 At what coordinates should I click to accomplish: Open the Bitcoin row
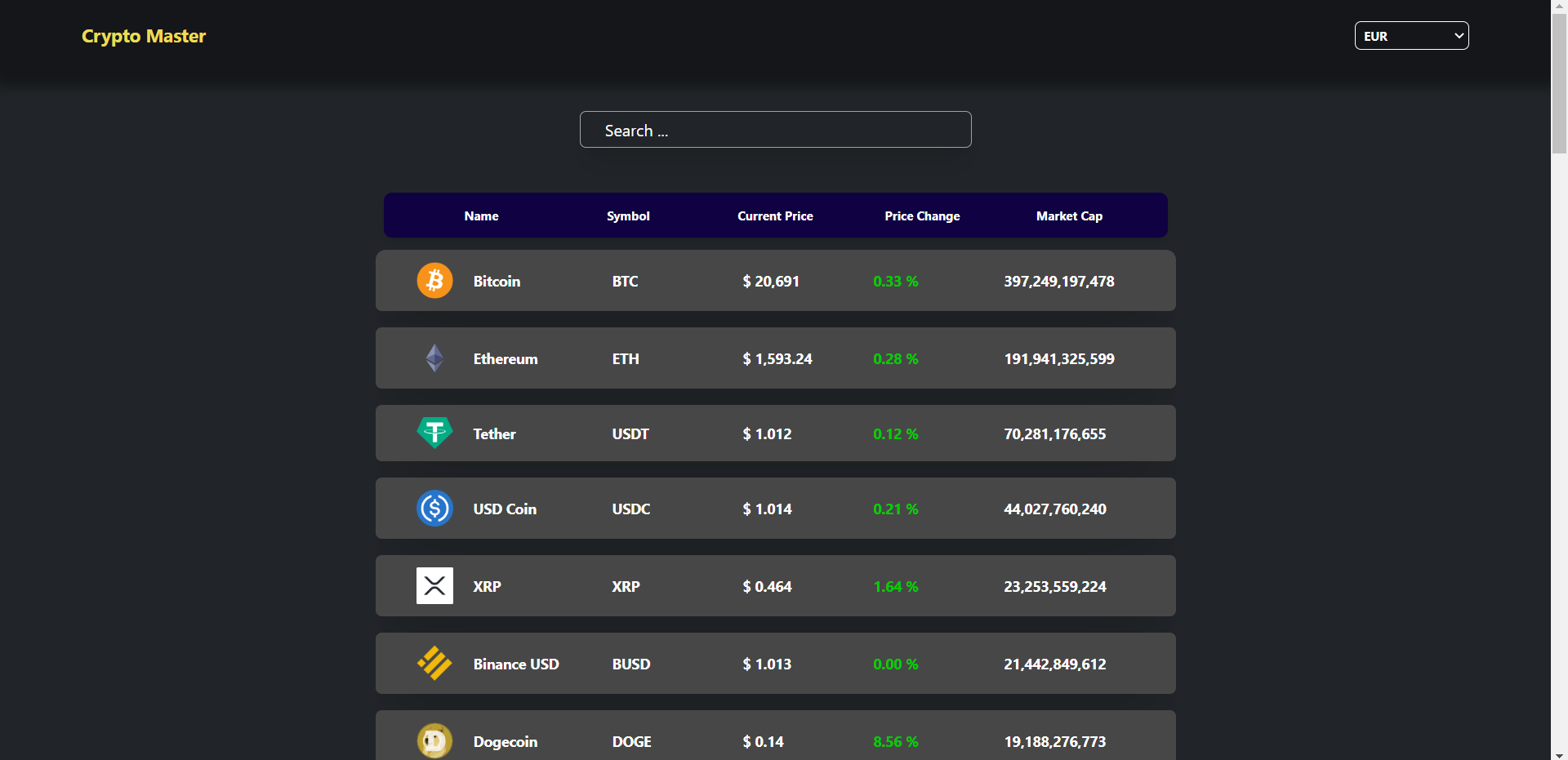point(775,280)
